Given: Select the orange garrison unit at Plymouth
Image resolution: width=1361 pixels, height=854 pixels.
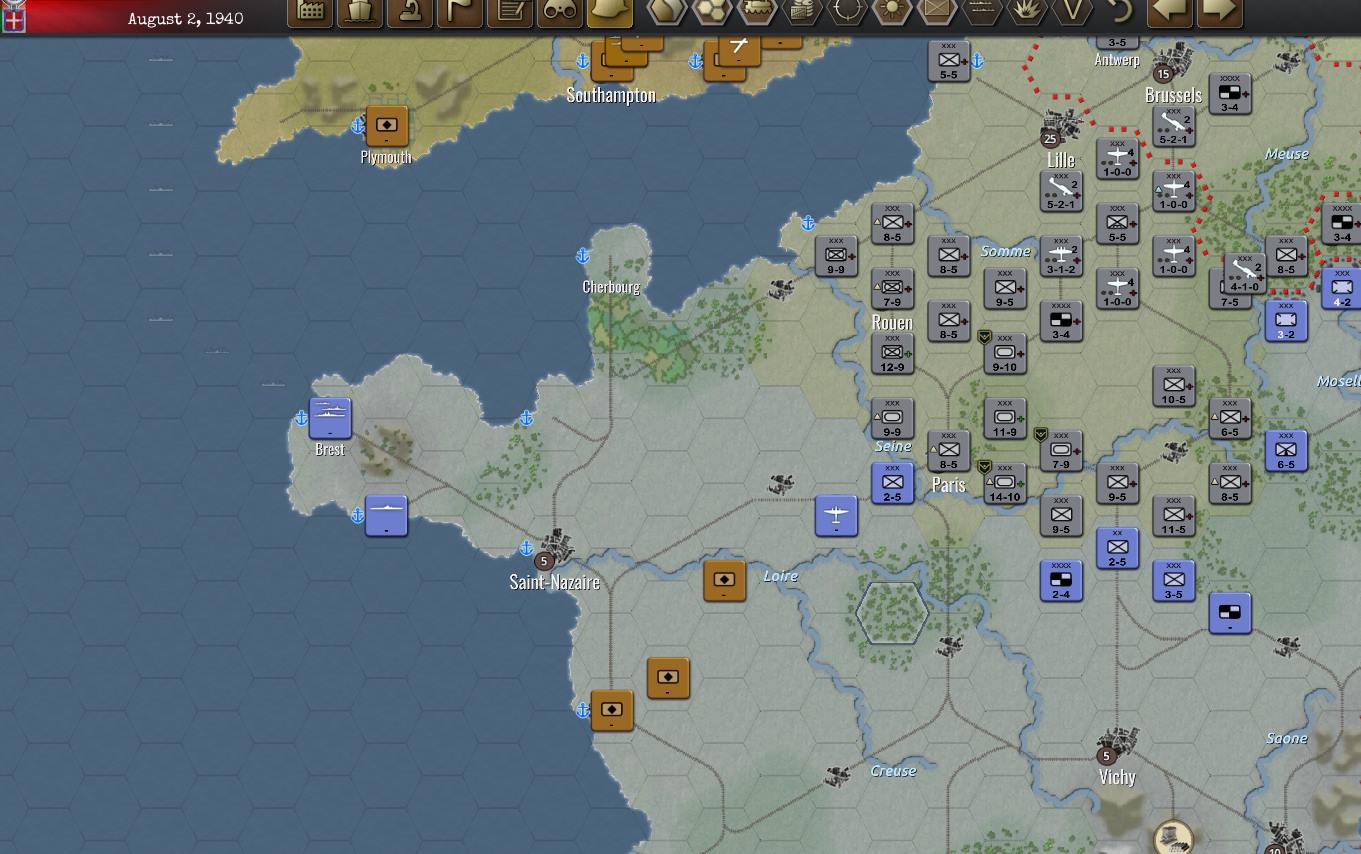Looking at the screenshot, I should 386,126.
